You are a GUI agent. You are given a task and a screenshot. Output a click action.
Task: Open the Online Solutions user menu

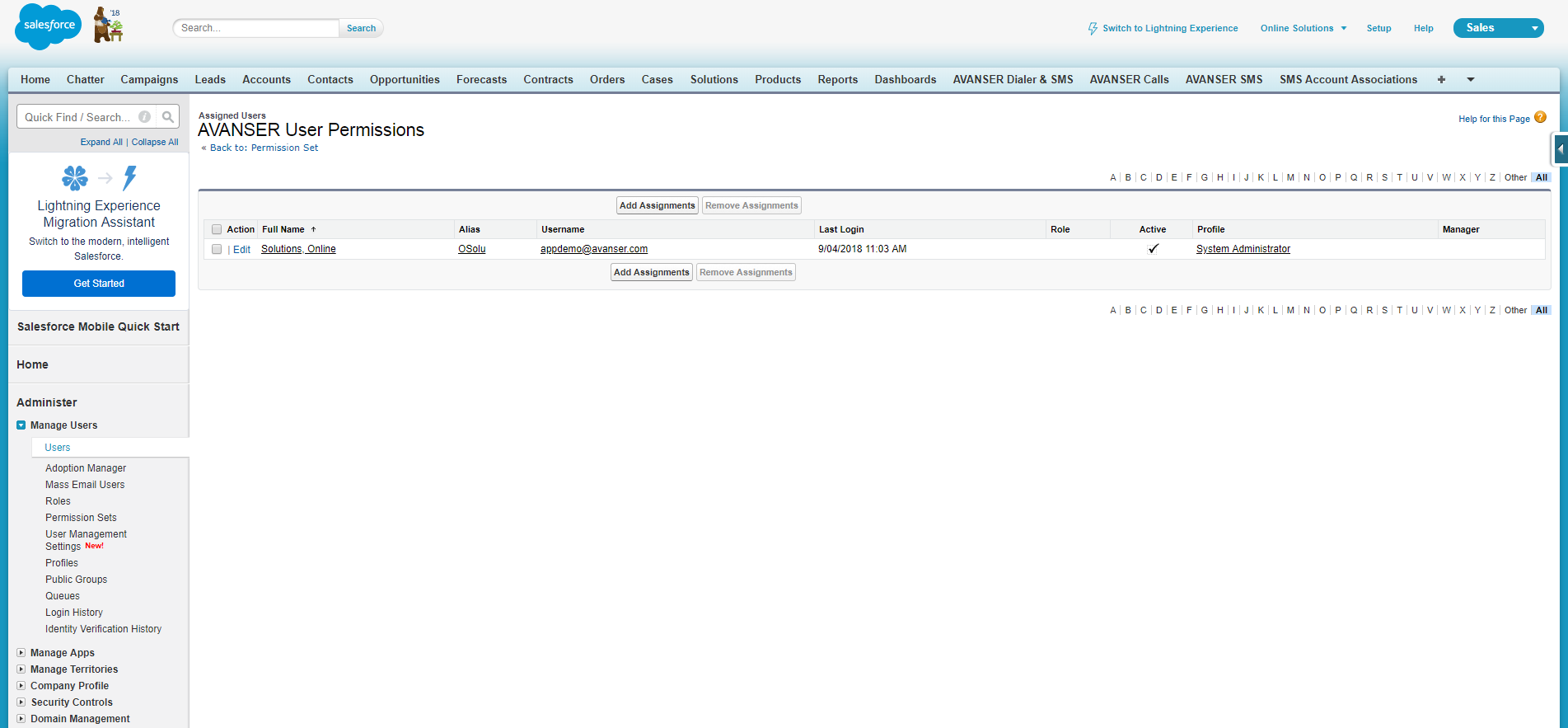(x=1304, y=28)
